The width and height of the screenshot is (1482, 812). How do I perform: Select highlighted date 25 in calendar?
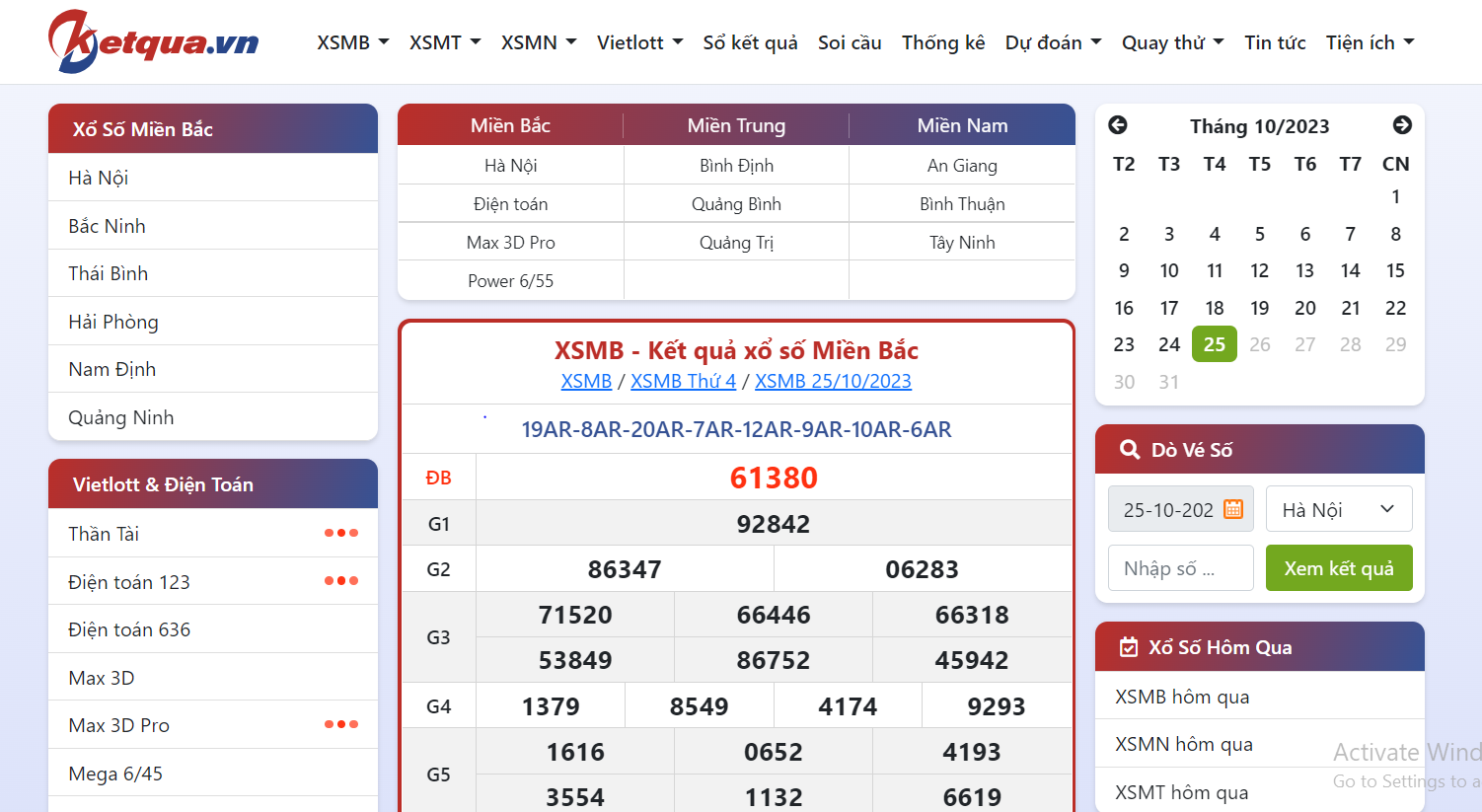[x=1215, y=344]
